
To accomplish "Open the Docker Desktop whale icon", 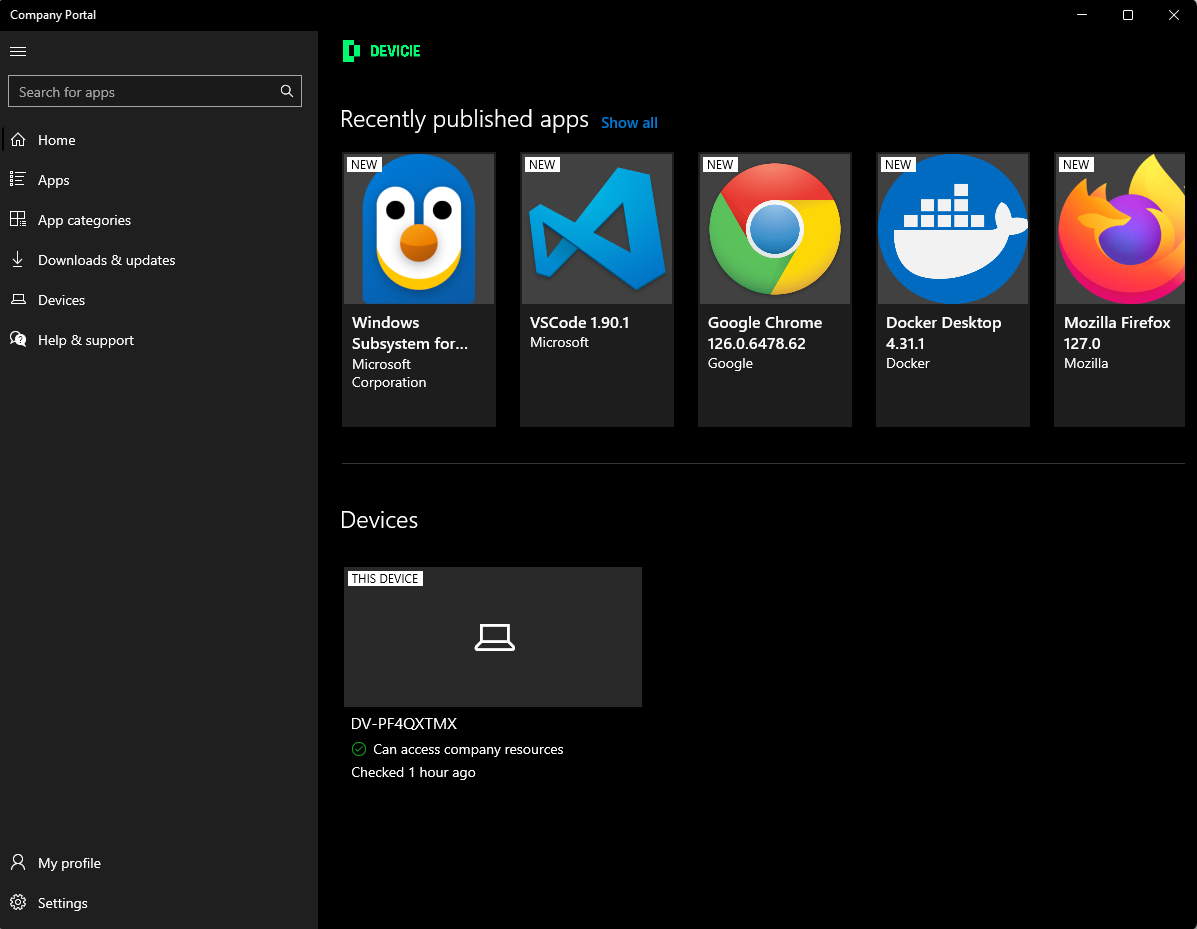I will coord(953,228).
